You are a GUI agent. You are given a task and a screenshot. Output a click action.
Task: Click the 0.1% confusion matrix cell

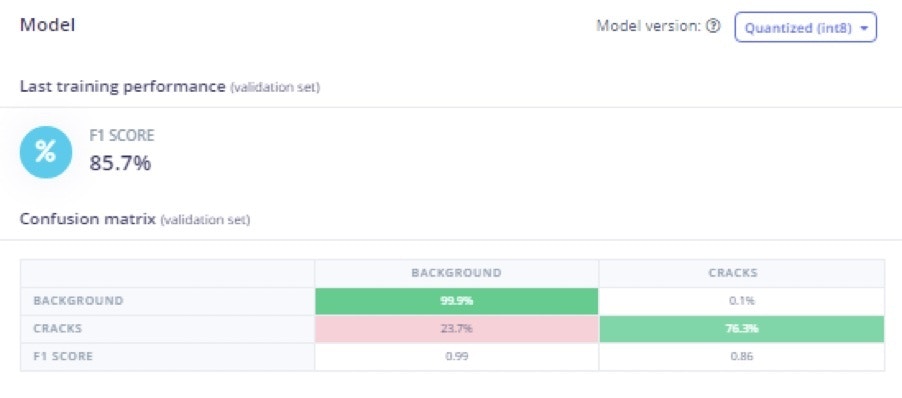pos(742,301)
